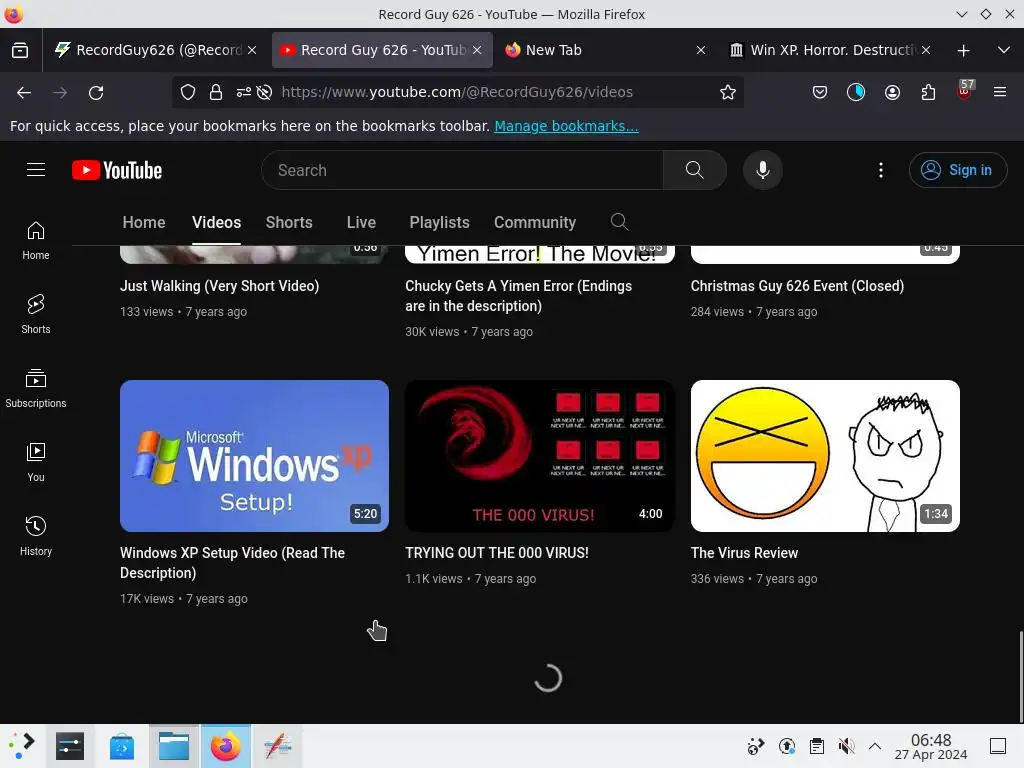Open 'Christmas Guy 626 Event (Closed)' title

coord(797,286)
